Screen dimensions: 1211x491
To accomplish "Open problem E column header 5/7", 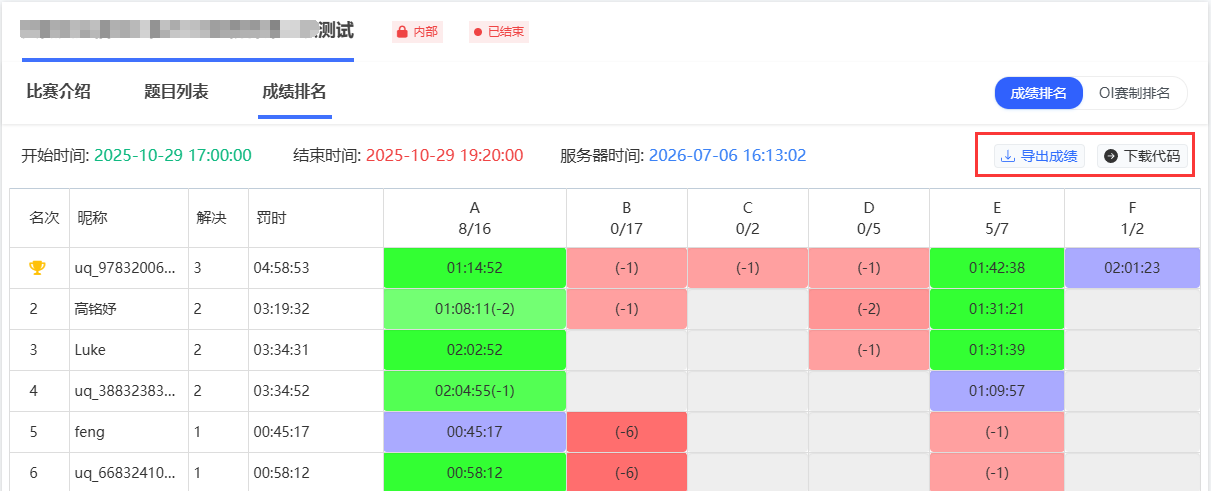I will pos(997,218).
